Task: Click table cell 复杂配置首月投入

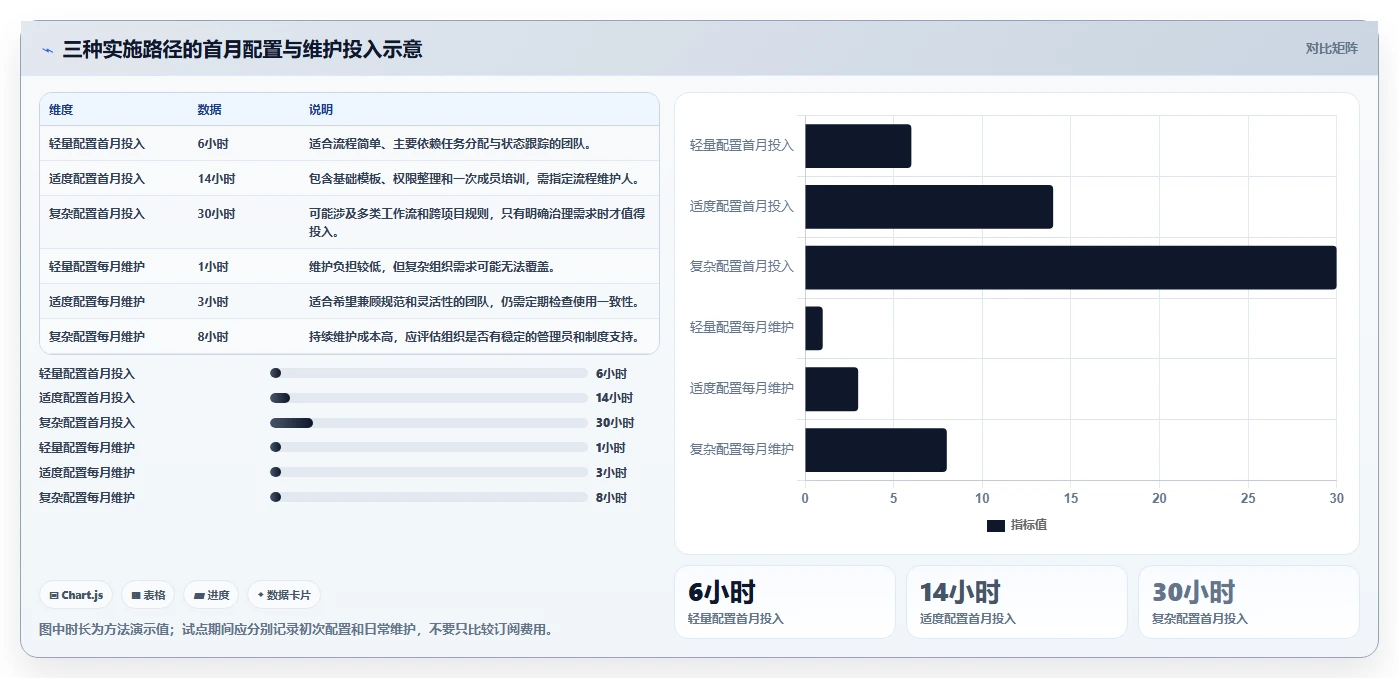Action: [x=97, y=214]
